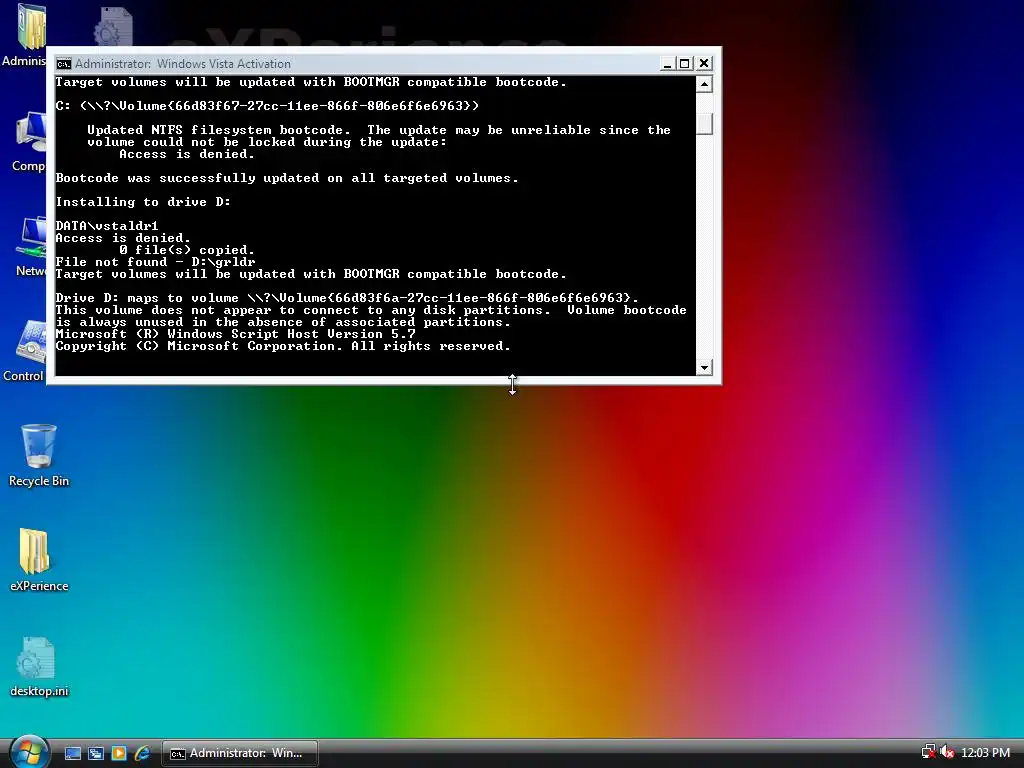The height and width of the screenshot is (768, 1024).
Task: Select Administrator: Win... taskbar button
Action: 240,753
